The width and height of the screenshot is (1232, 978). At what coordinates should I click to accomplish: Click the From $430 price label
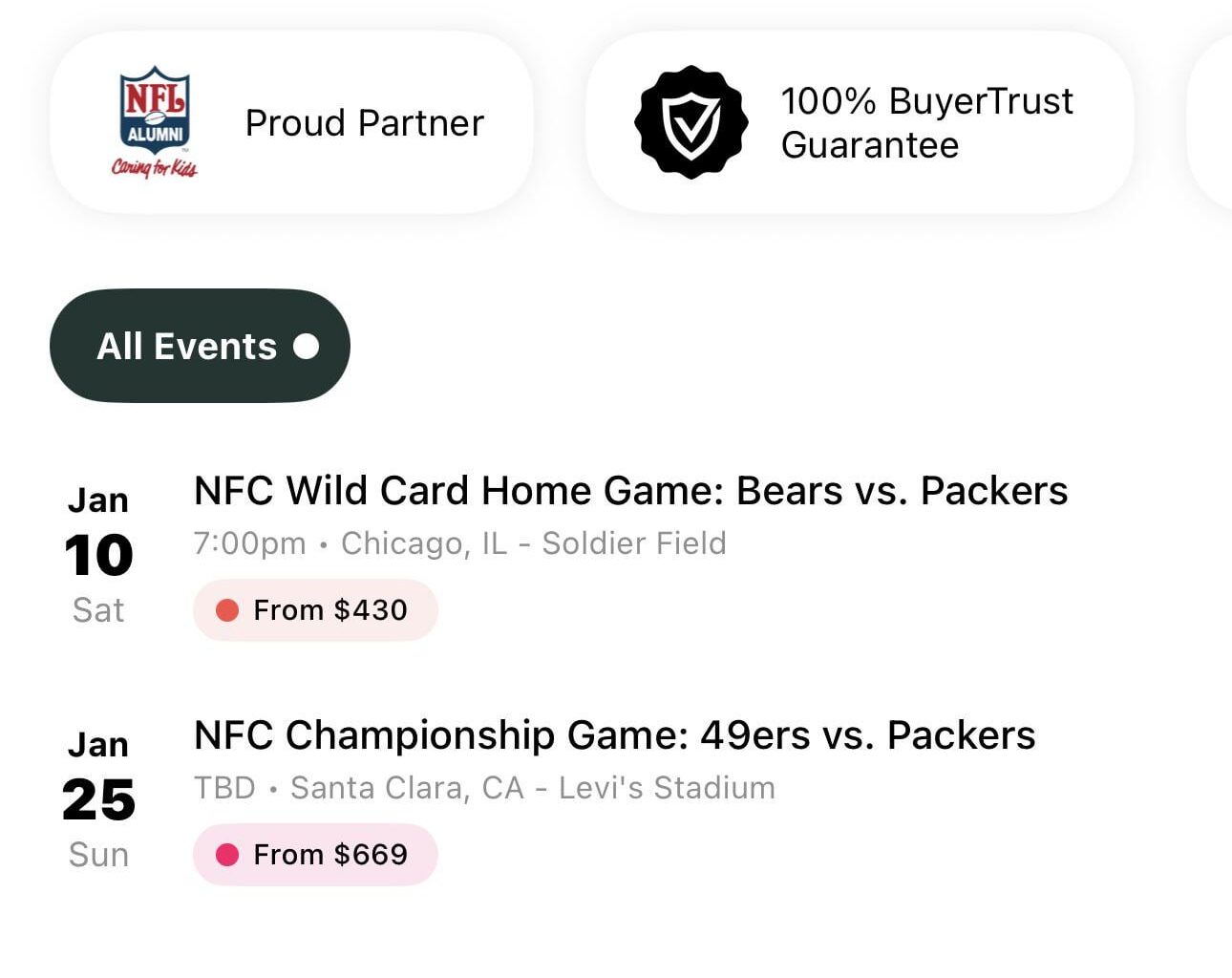(x=330, y=610)
